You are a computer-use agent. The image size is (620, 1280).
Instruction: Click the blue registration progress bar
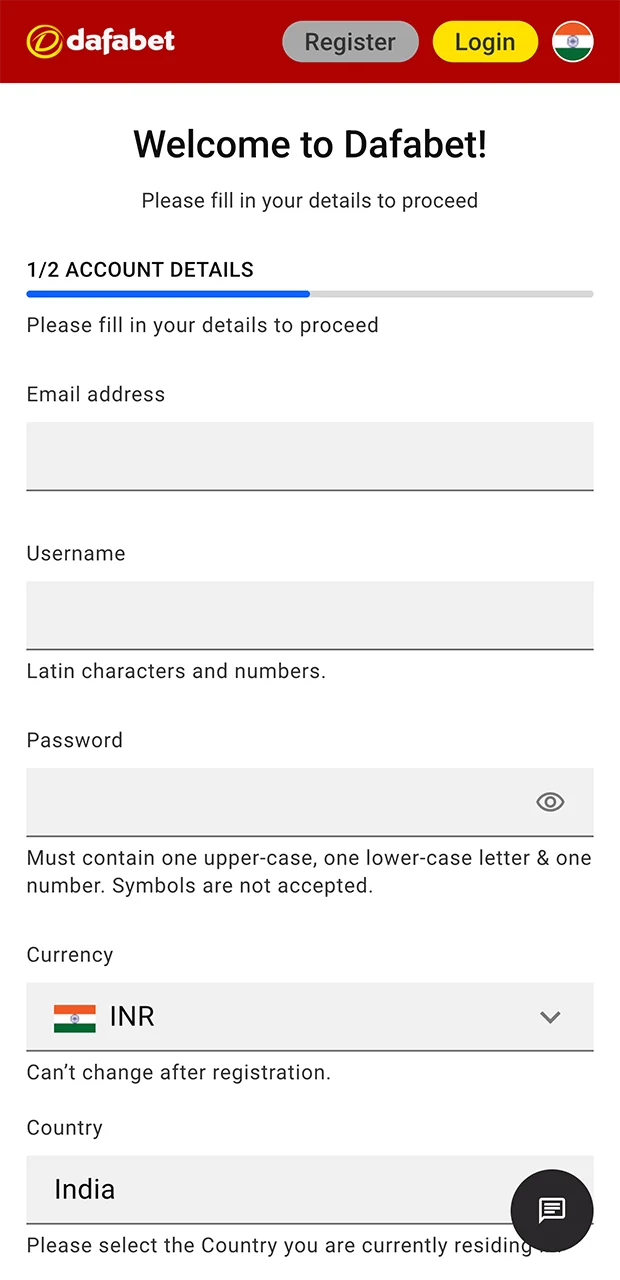point(167,294)
